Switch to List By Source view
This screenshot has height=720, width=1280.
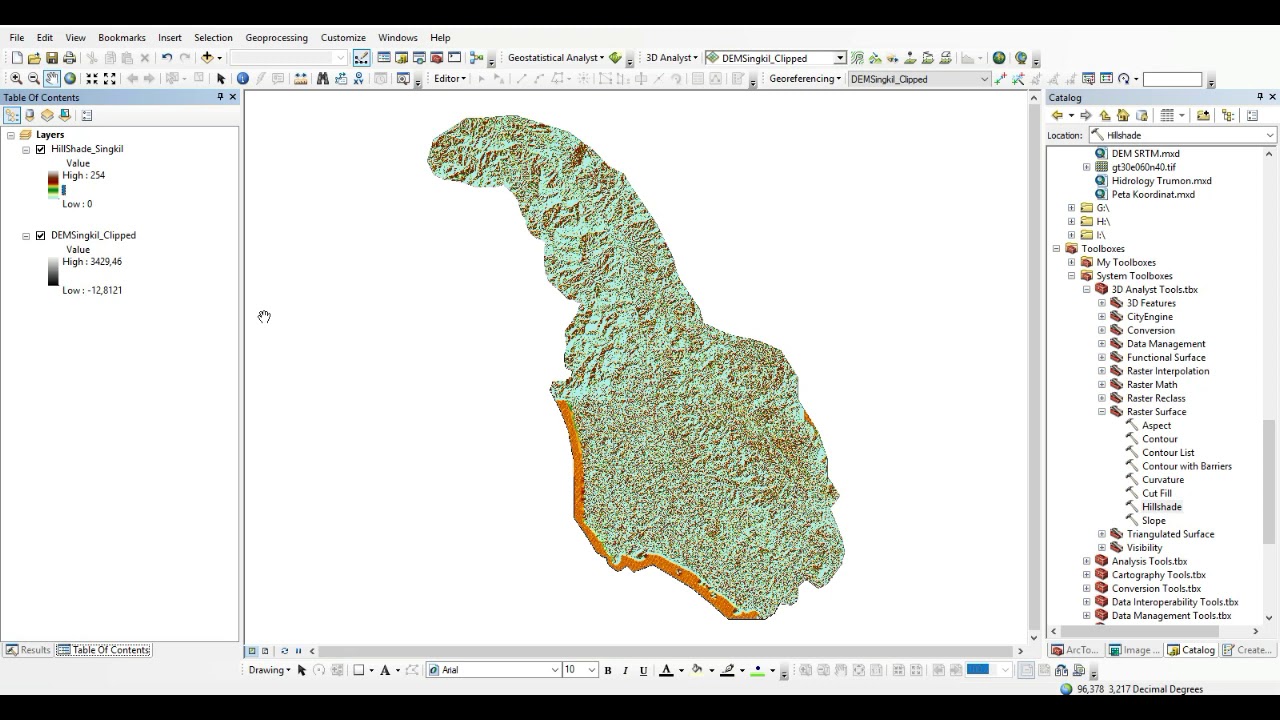(x=30, y=116)
